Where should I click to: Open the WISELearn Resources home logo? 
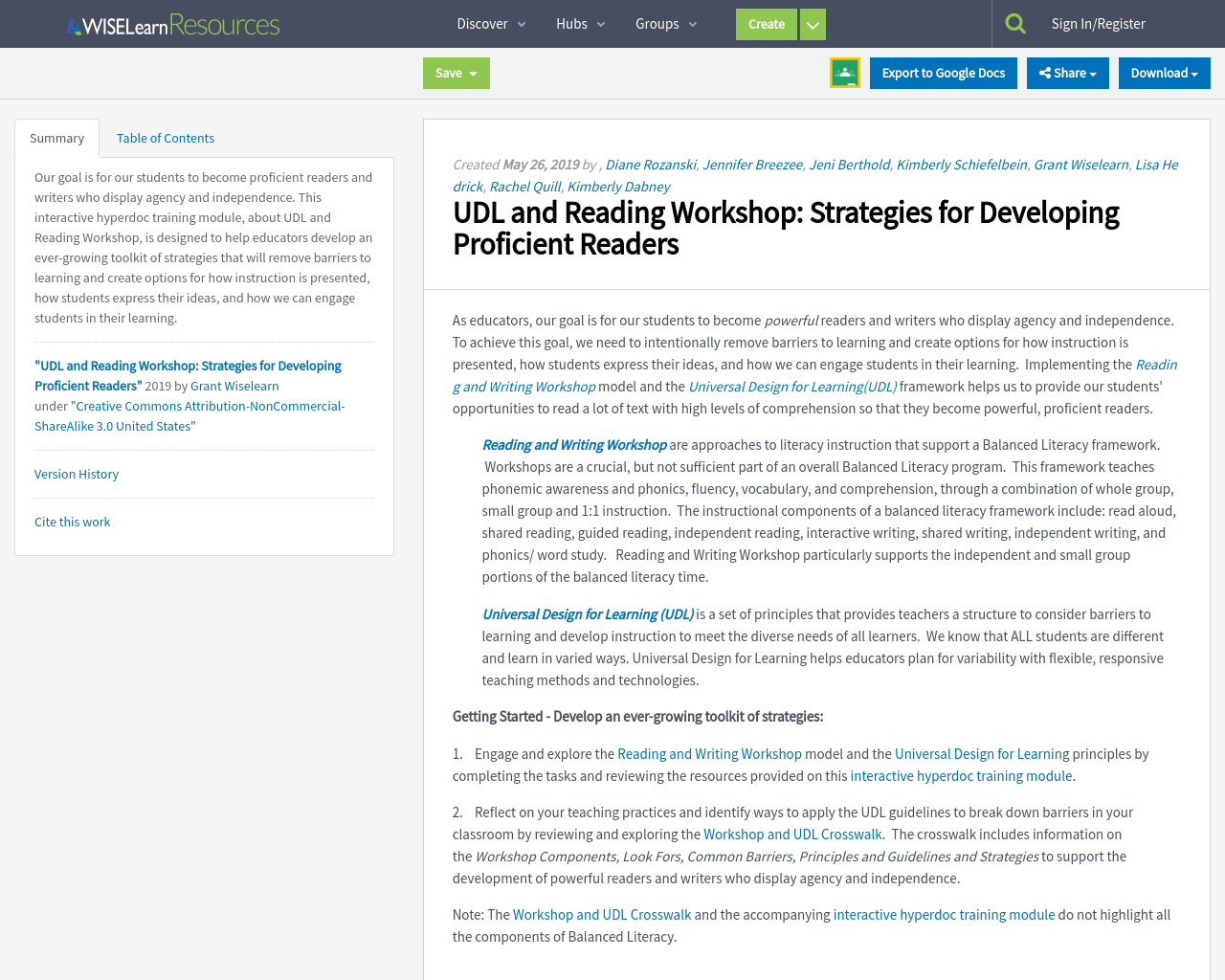click(x=171, y=22)
